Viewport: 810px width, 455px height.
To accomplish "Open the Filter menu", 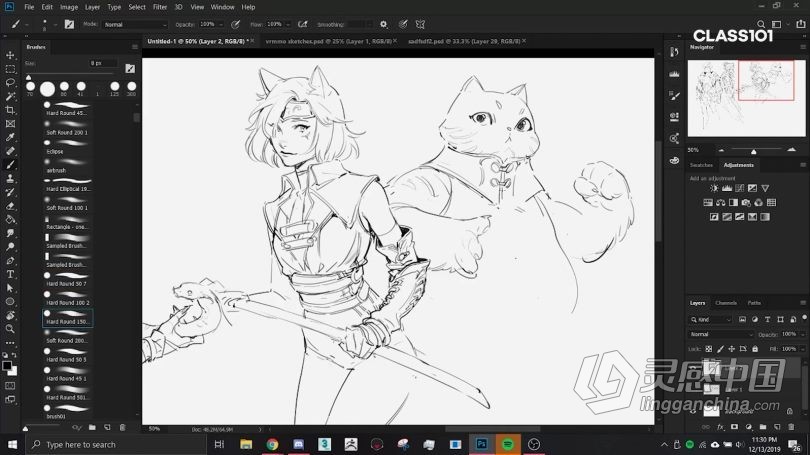I will point(160,7).
